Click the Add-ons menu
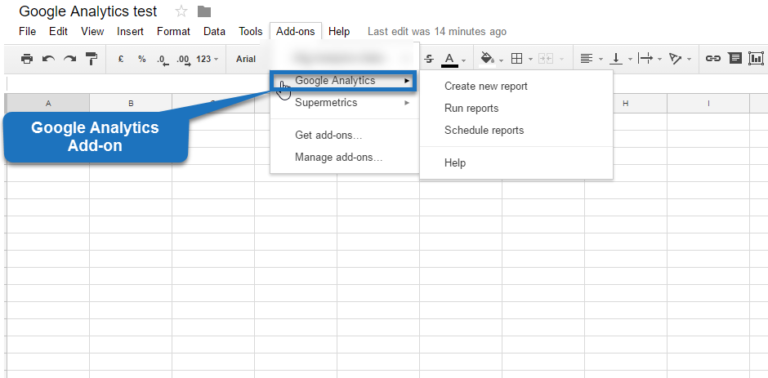Screen dimensions: 768x378 [x=295, y=31]
